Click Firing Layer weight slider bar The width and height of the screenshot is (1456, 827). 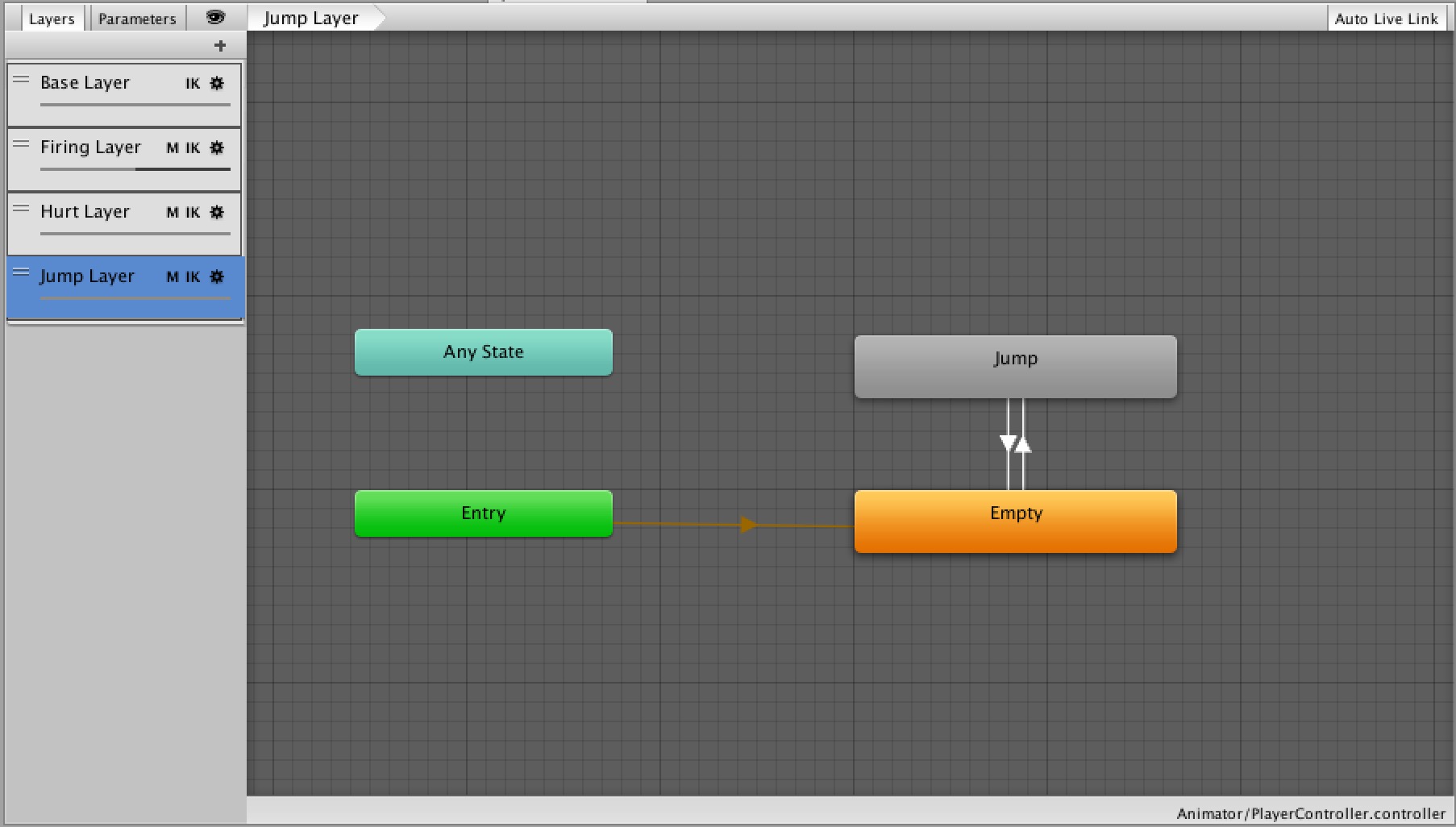tap(135, 169)
